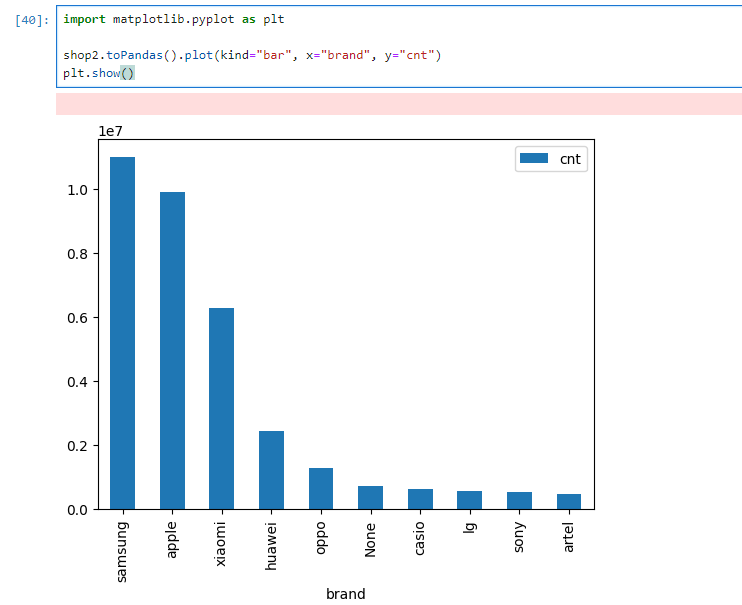
Task: Click the casio bar in chart
Action: (x=420, y=499)
